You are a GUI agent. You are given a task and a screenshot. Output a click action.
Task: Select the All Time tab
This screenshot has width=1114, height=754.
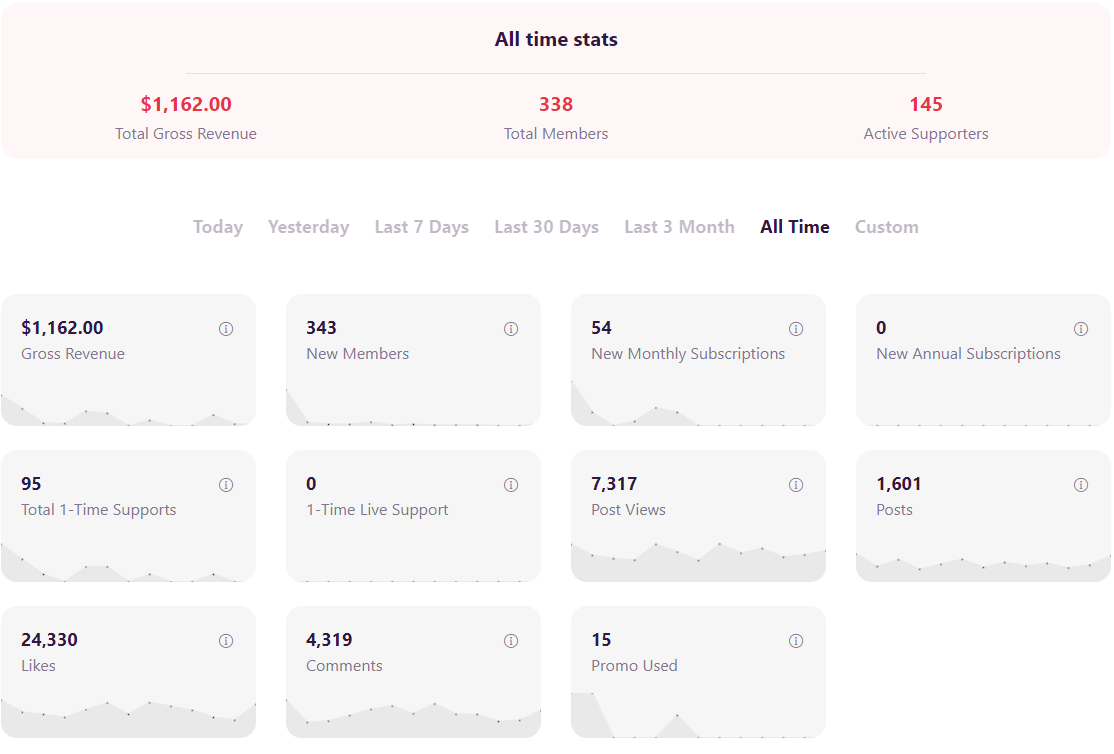tap(794, 227)
